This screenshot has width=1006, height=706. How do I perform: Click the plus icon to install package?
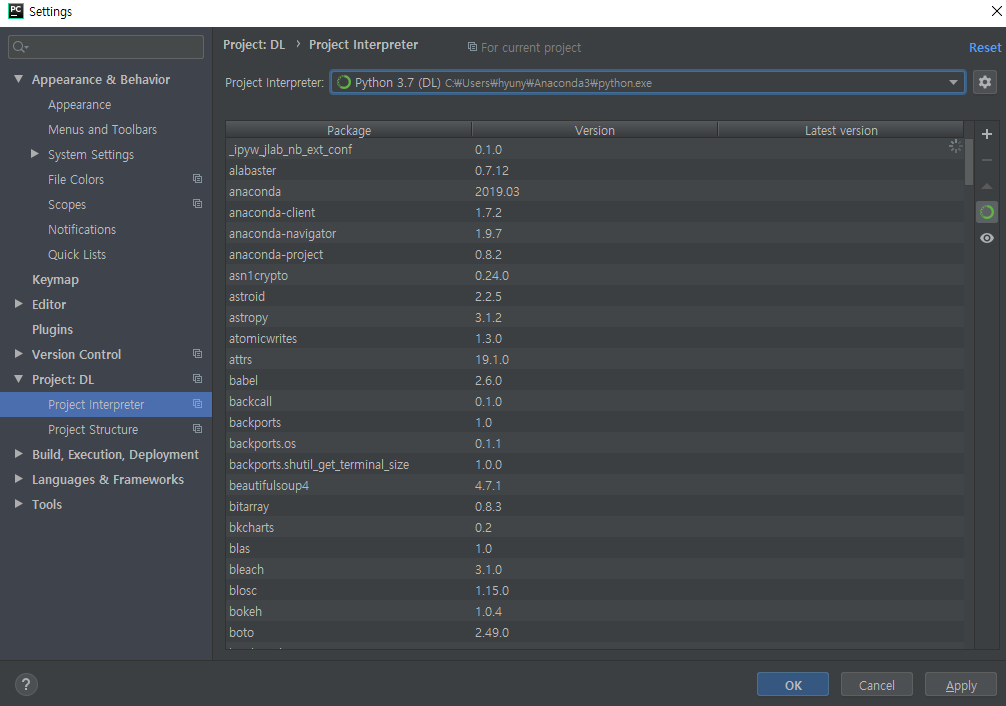point(987,134)
